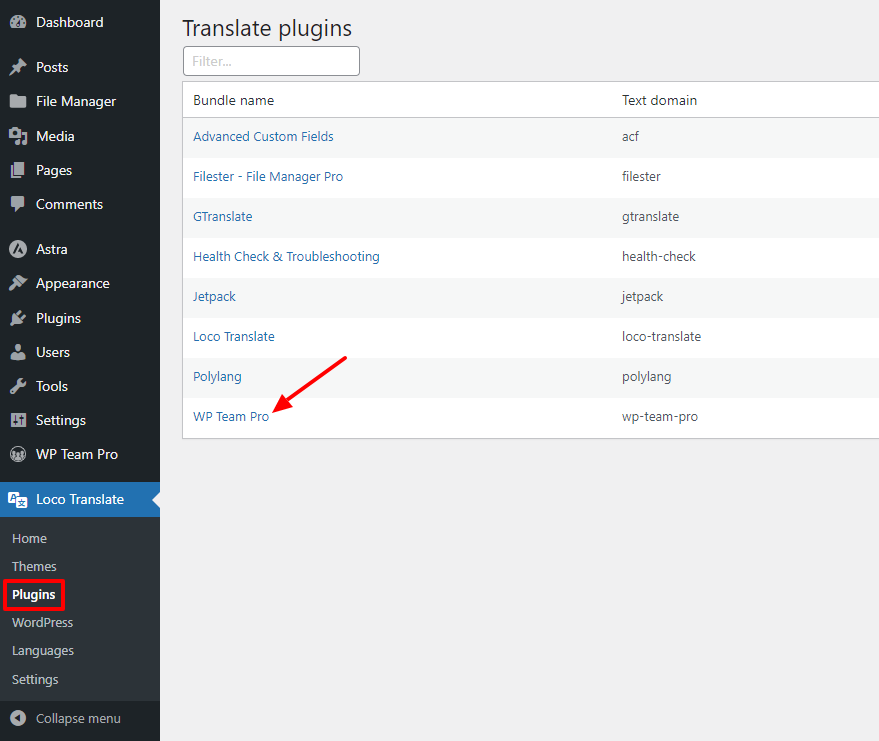Click the Translate plugins page heading
The width and height of the screenshot is (879, 741).
[267, 29]
